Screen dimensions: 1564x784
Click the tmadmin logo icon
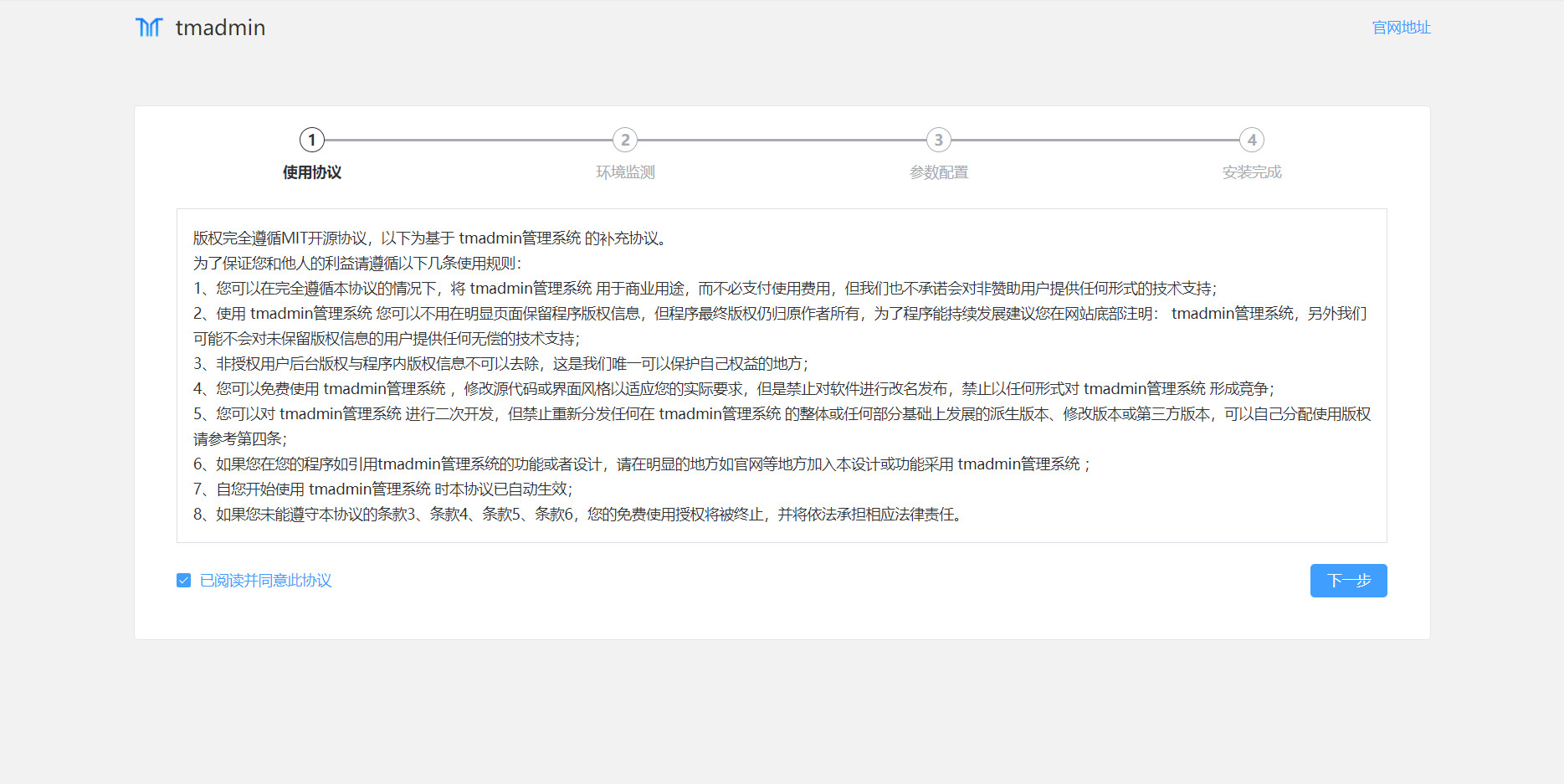(149, 28)
